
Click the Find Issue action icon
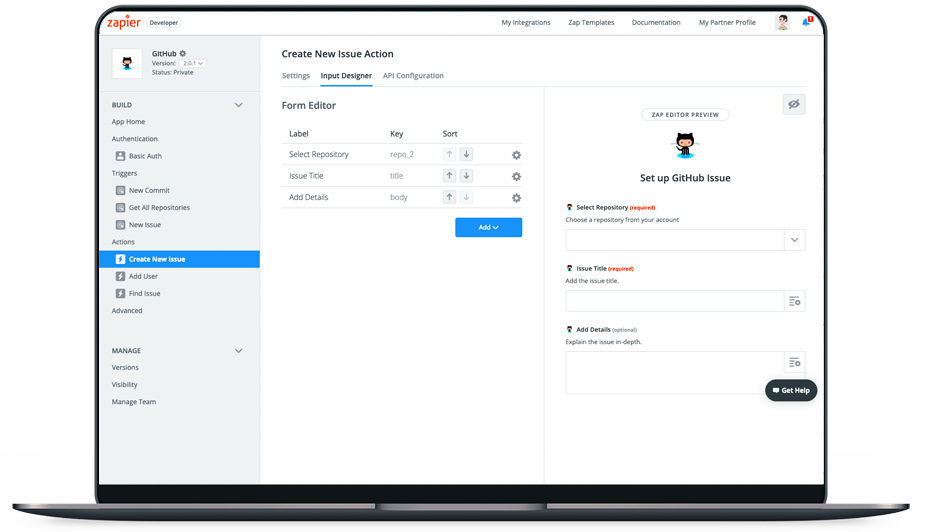121,294
